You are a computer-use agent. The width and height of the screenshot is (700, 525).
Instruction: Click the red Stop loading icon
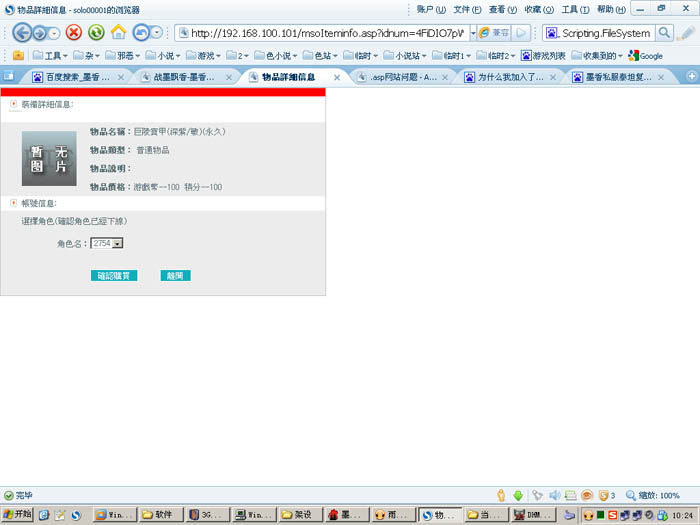tap(74, 32)
